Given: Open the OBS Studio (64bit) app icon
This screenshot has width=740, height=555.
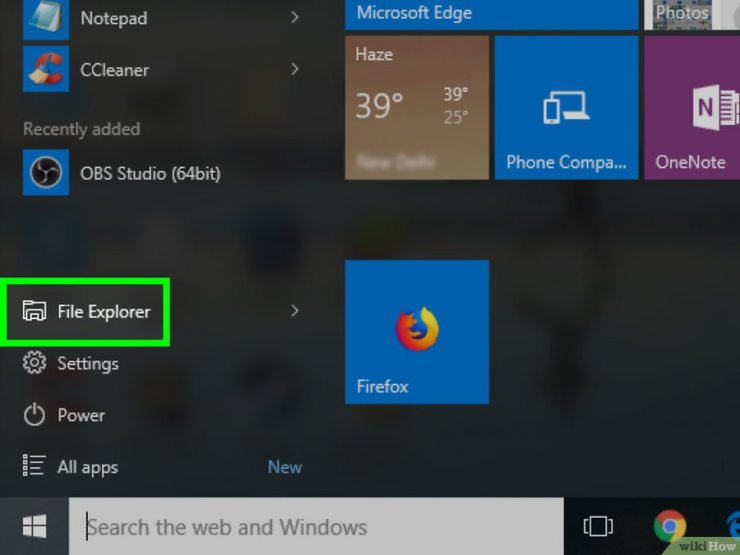Looking at the screenshot, I should 46,172.
